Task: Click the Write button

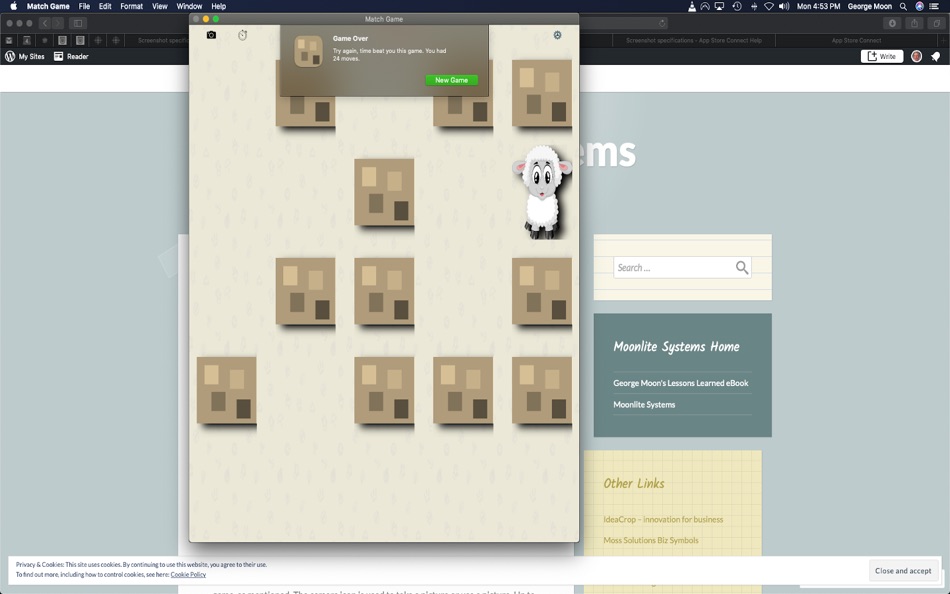Action: (x=881, y=56)
